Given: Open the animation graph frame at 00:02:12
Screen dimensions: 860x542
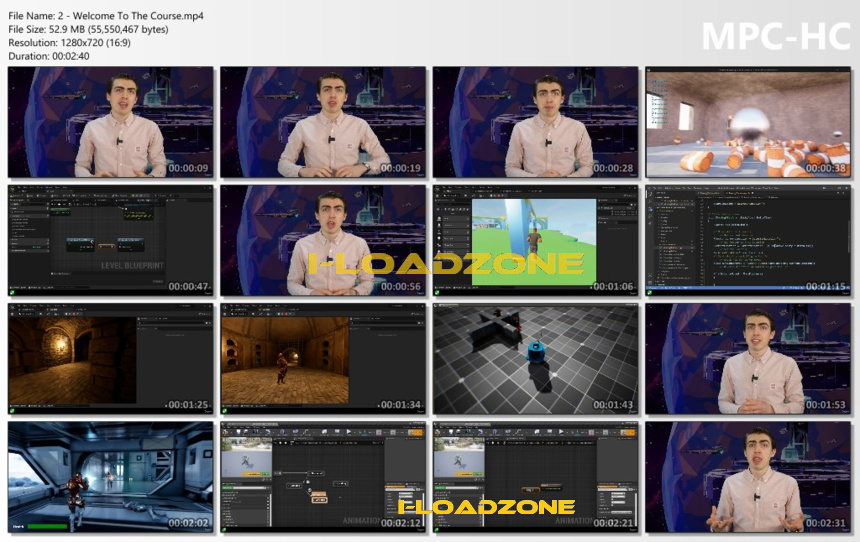Looking at the screenshot, I should [323, 477].
